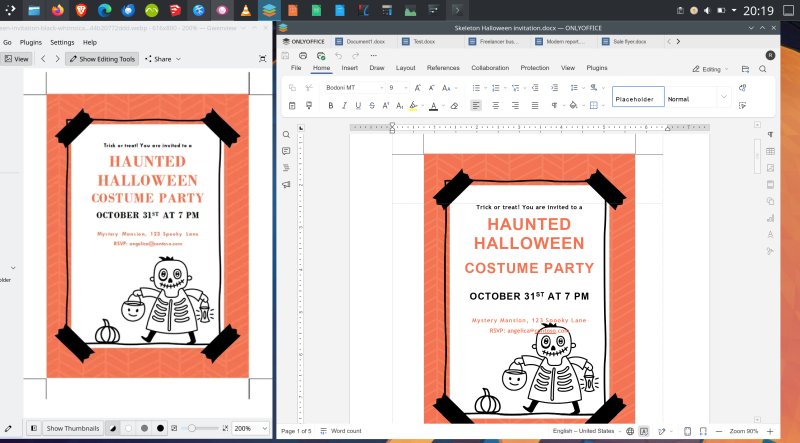This screenshot has height=443, width=800.
Task: Align paragraph text to center
Action: (495, 106)
